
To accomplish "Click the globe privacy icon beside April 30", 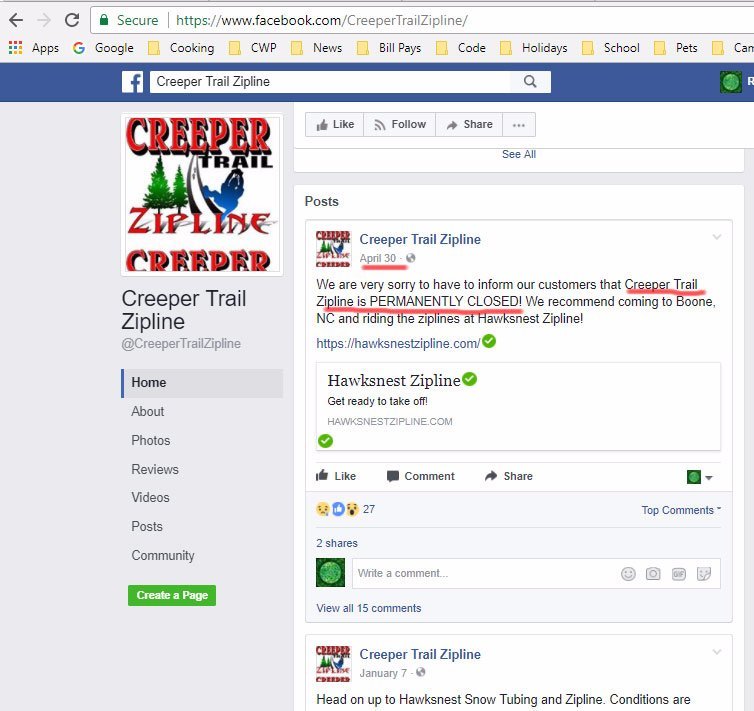I will 410,258.
